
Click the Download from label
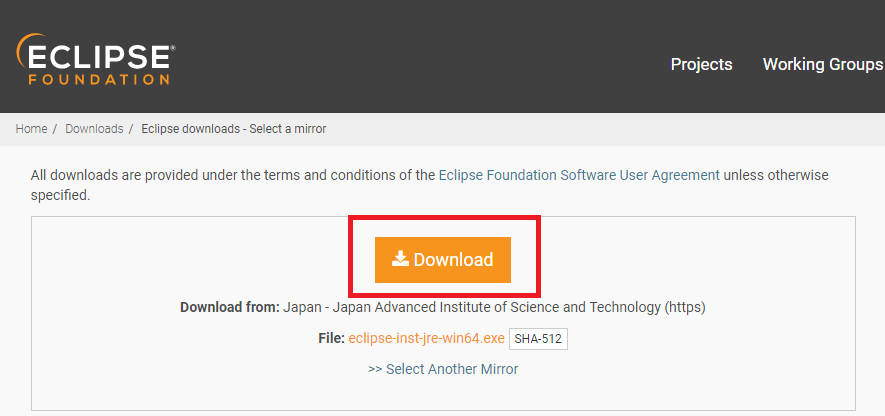click(x=230, y=308)
